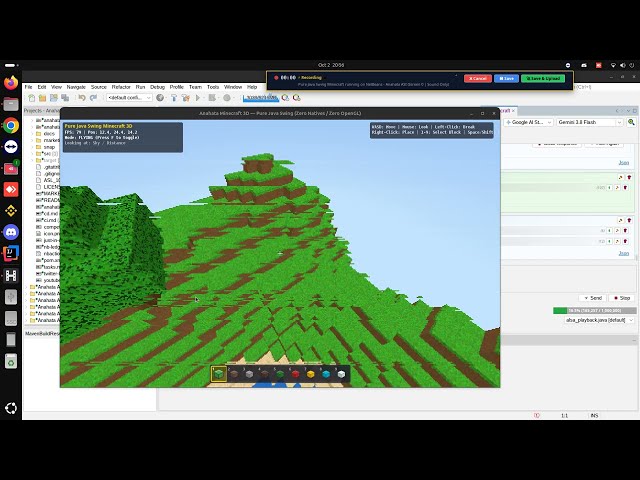Select the gray stone block in hotbar

pos(249,374)
